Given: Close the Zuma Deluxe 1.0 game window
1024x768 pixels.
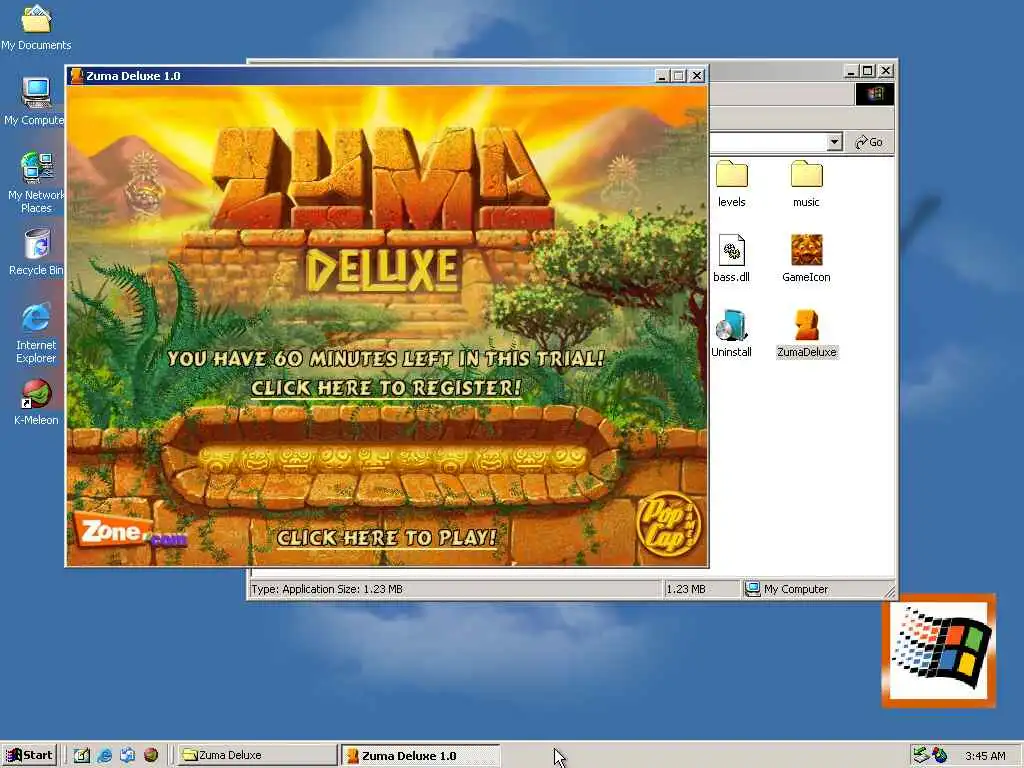Looking at the screenshot, I should [x=697, y=76].
